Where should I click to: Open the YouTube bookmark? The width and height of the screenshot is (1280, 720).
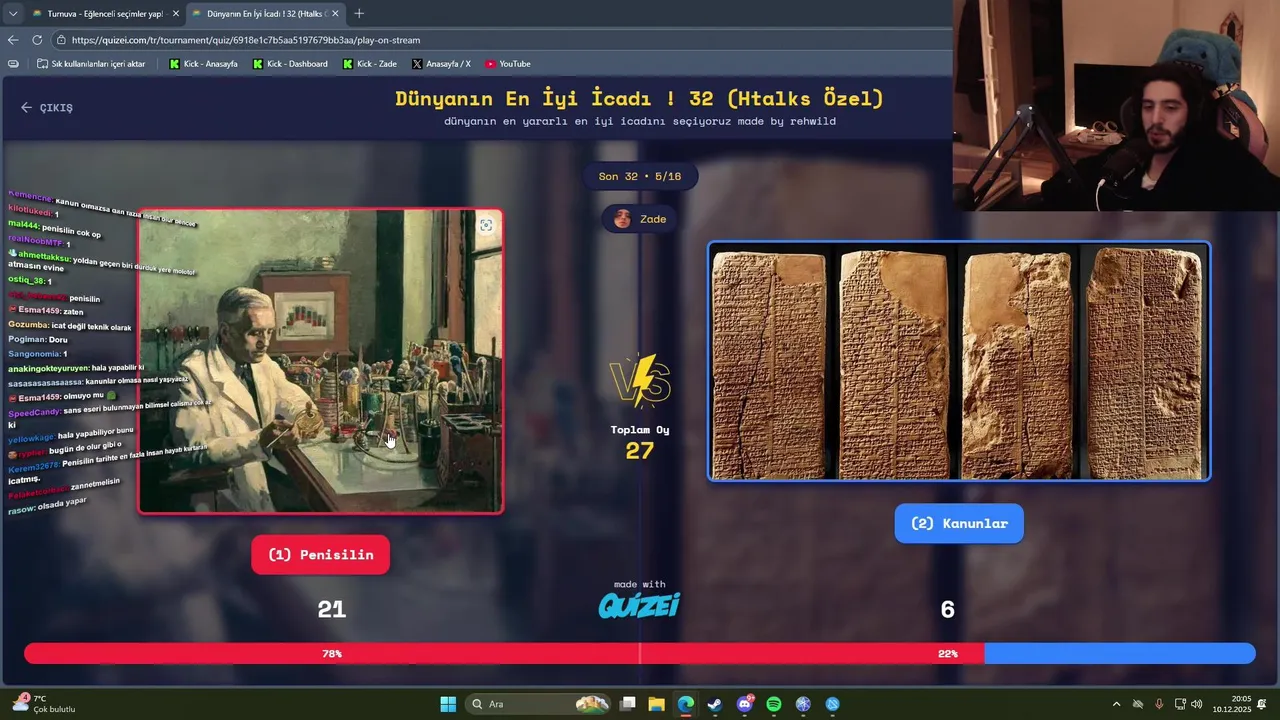pyautogui.click(x=508, y=64)
